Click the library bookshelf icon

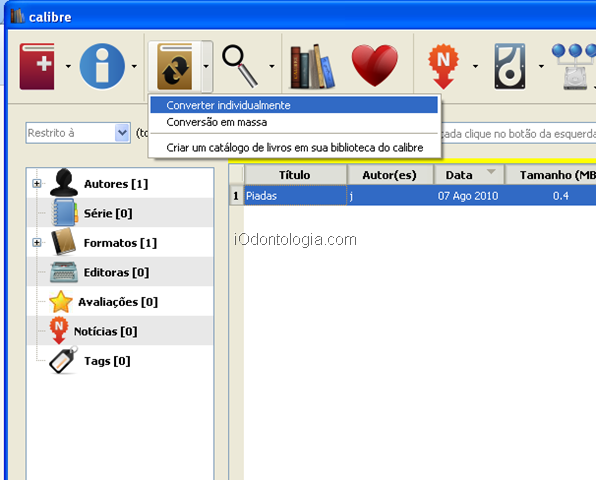pyautogui.click(x=312, y=67)
